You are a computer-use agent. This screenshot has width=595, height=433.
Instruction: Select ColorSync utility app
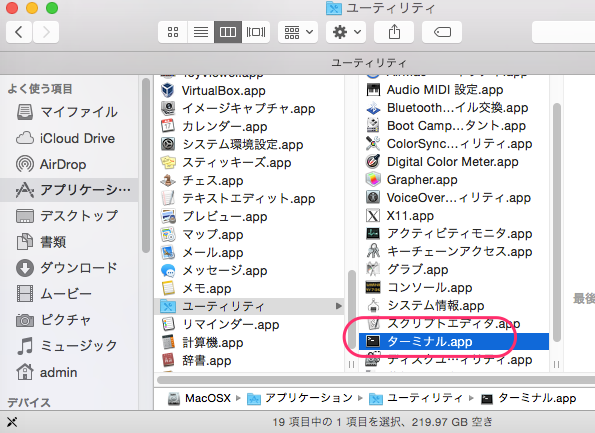(454, 144)
